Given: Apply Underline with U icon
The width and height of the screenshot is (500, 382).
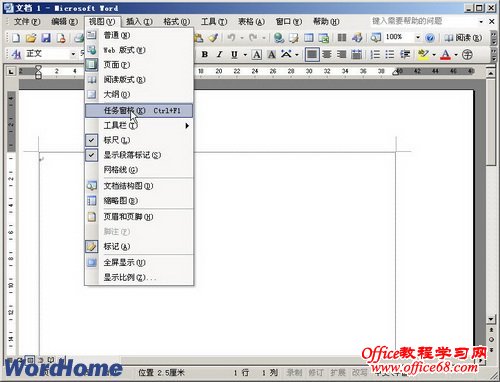Looking at the screenshot, I should (x=234, y=54).
